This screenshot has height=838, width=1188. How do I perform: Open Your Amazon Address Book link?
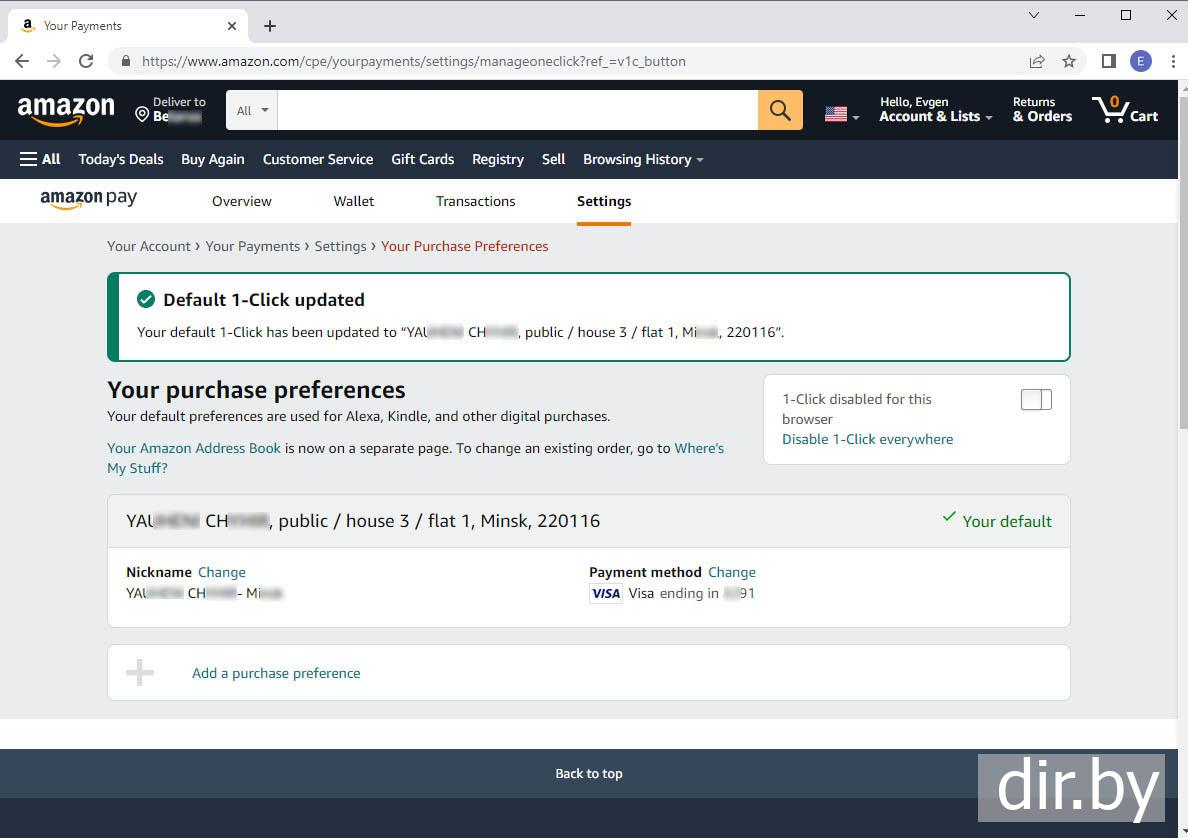click(x=194, y=448)
